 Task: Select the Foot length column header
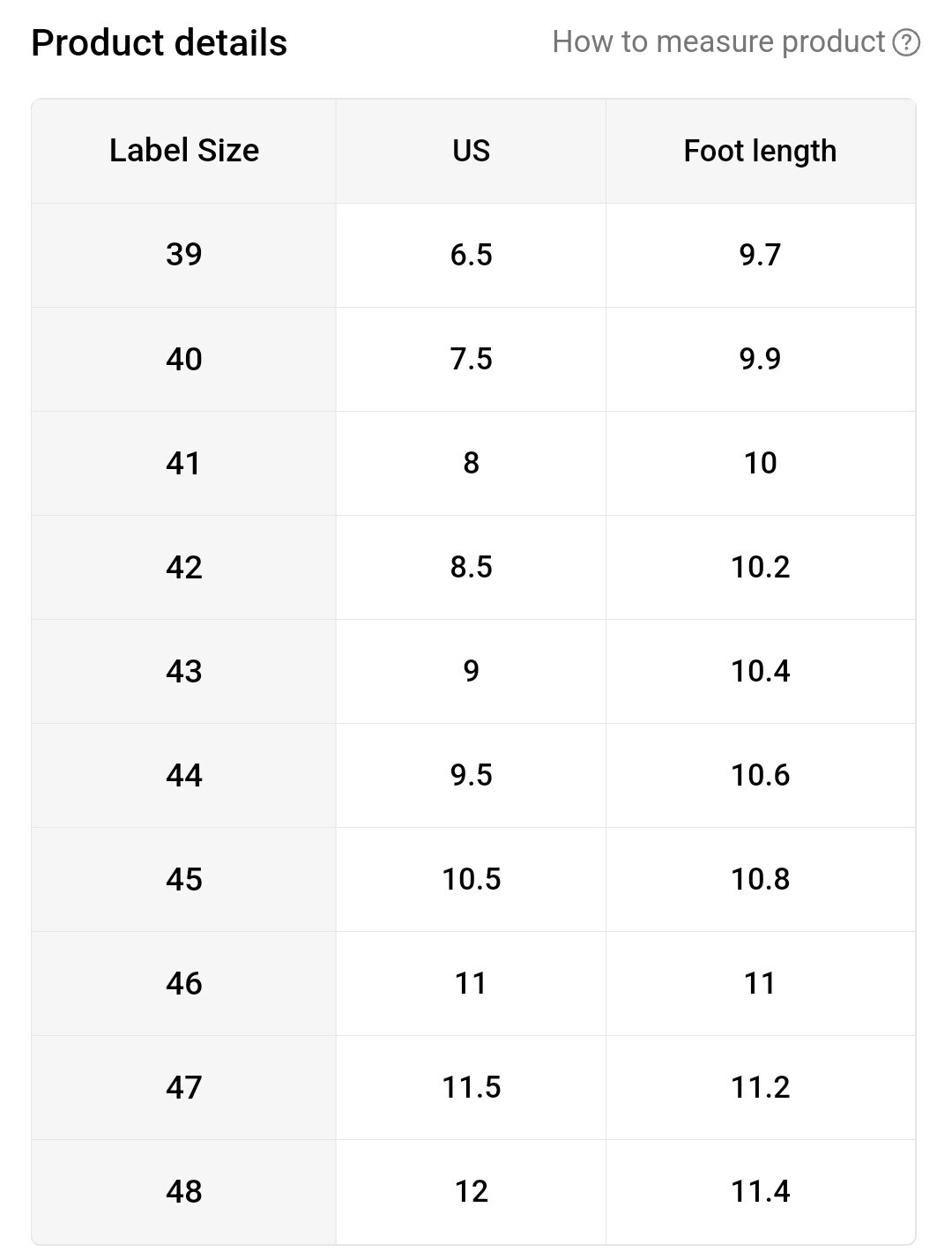pyautogui.click(x=761, y=151)
